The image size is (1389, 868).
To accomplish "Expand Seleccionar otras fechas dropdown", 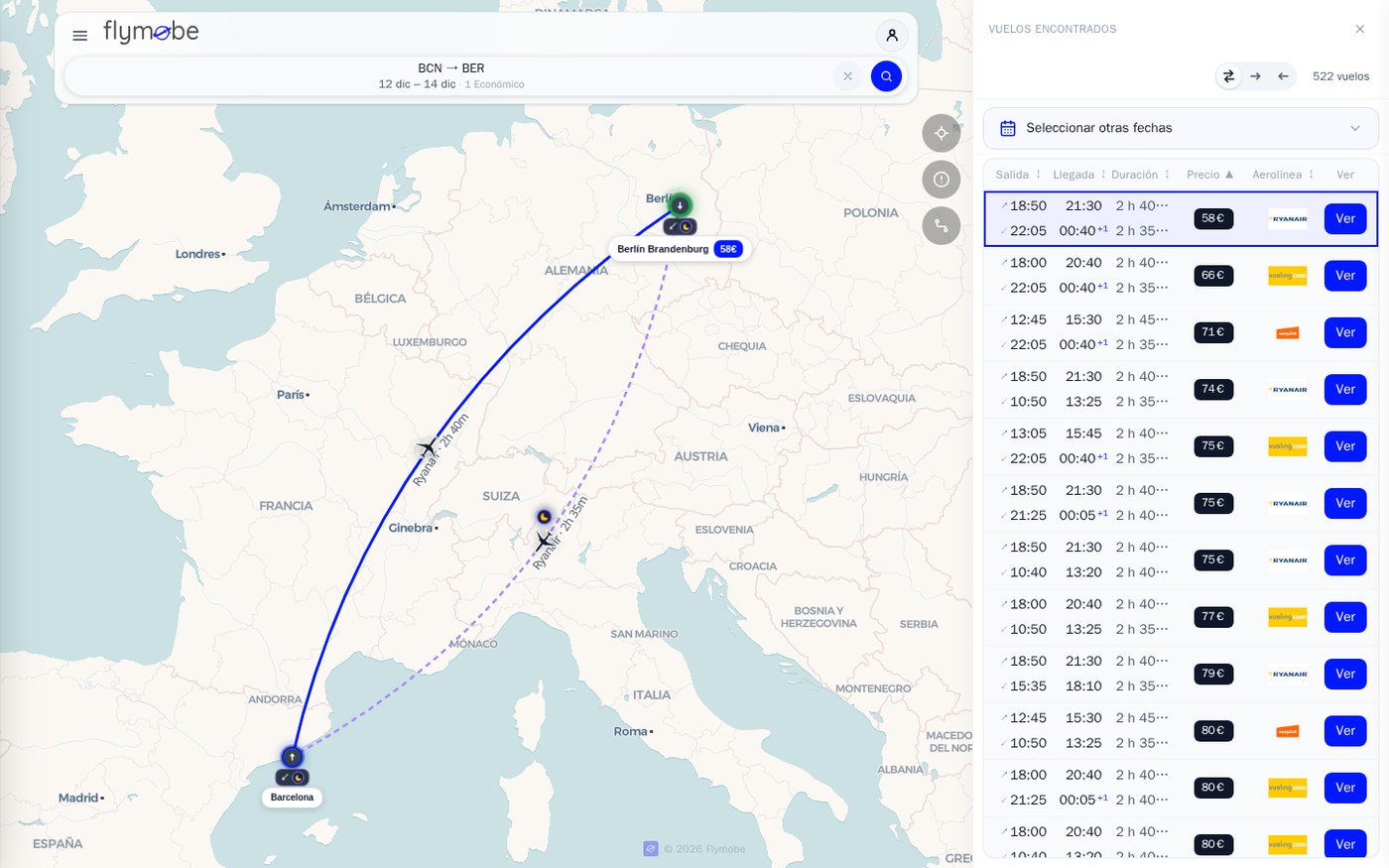I will 1181,128.
